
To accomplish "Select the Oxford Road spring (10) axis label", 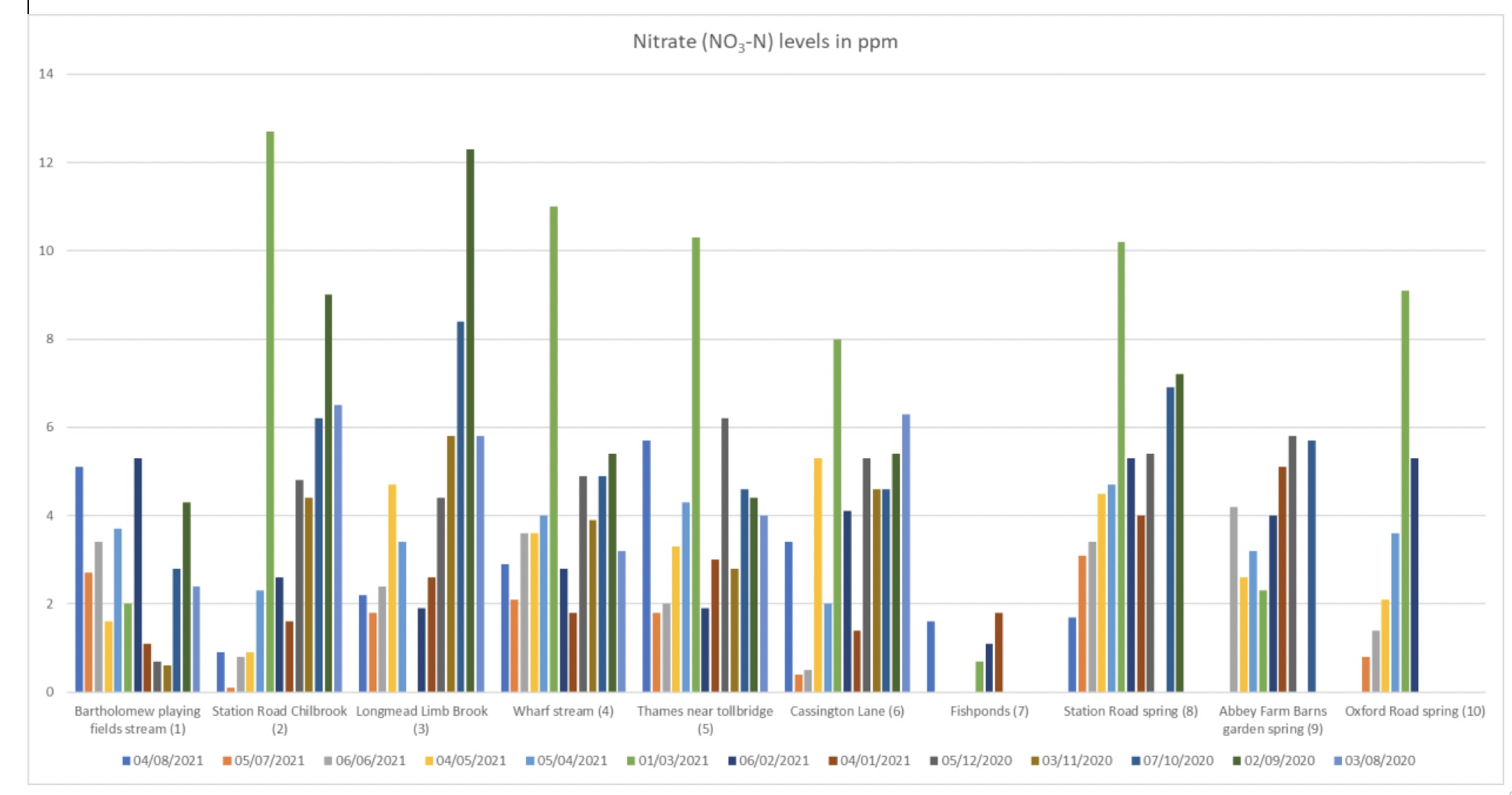I will point(1415,711).
